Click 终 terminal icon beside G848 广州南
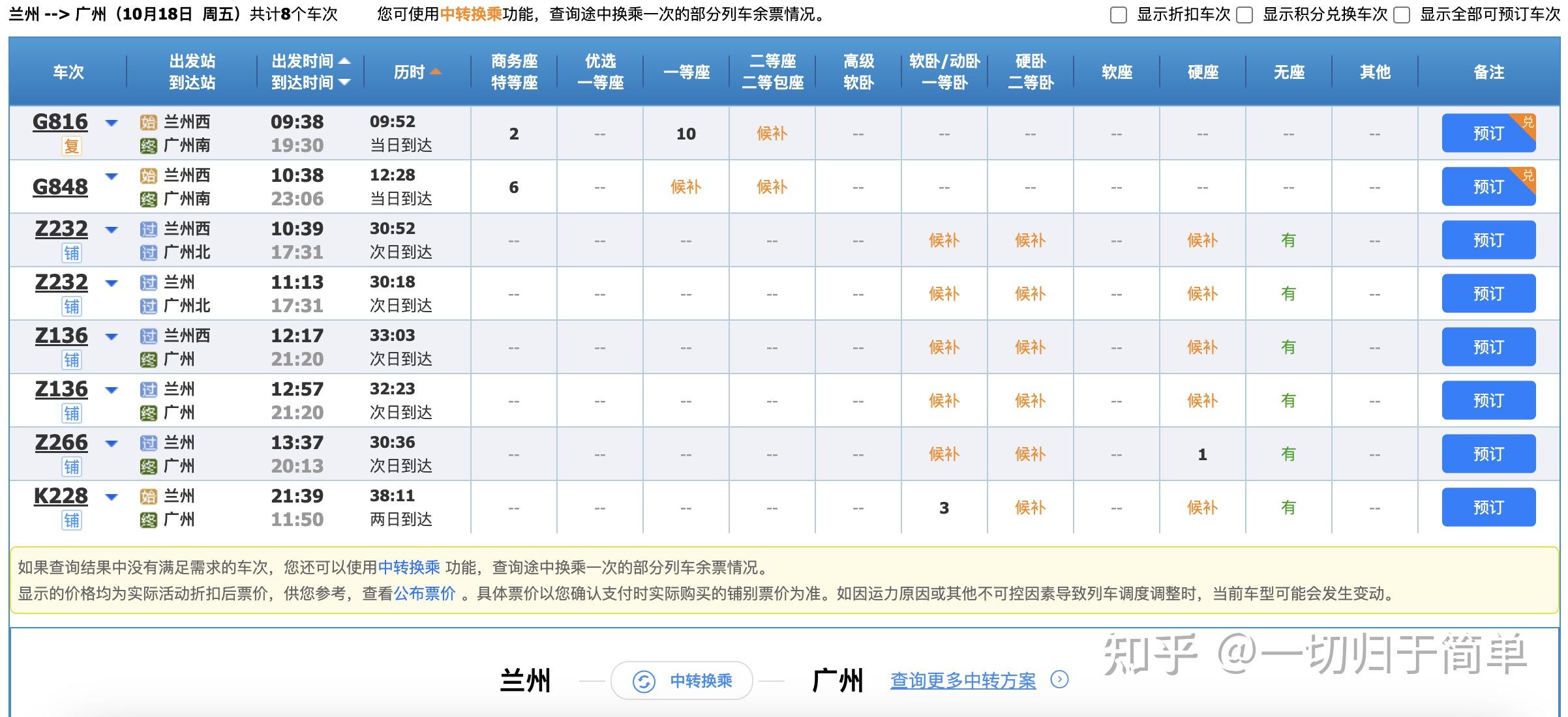The image size is (1568, 717). point(149,199)
